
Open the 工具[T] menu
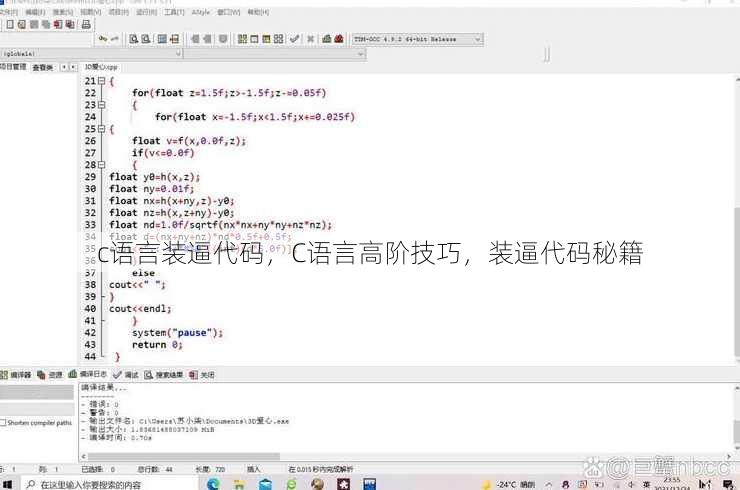(174, 12)
